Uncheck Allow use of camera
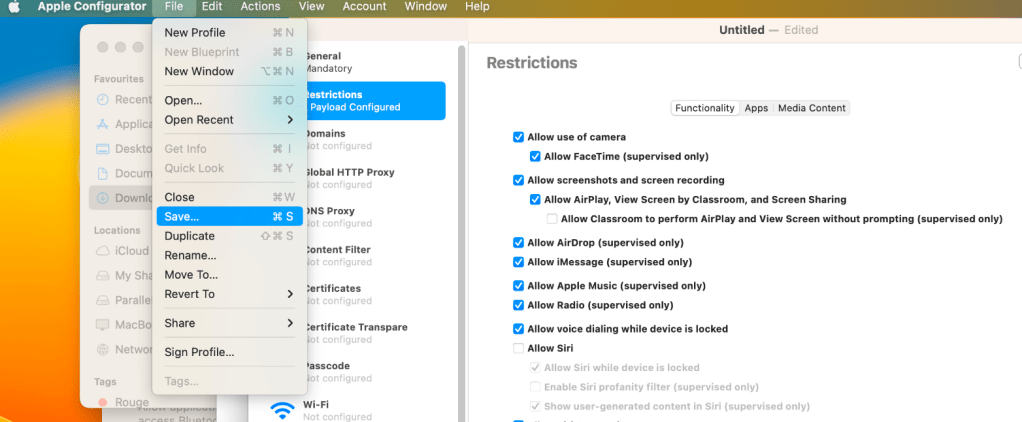Image resolution: width=1022 pixels, height=422 pixels. (518, 137)
